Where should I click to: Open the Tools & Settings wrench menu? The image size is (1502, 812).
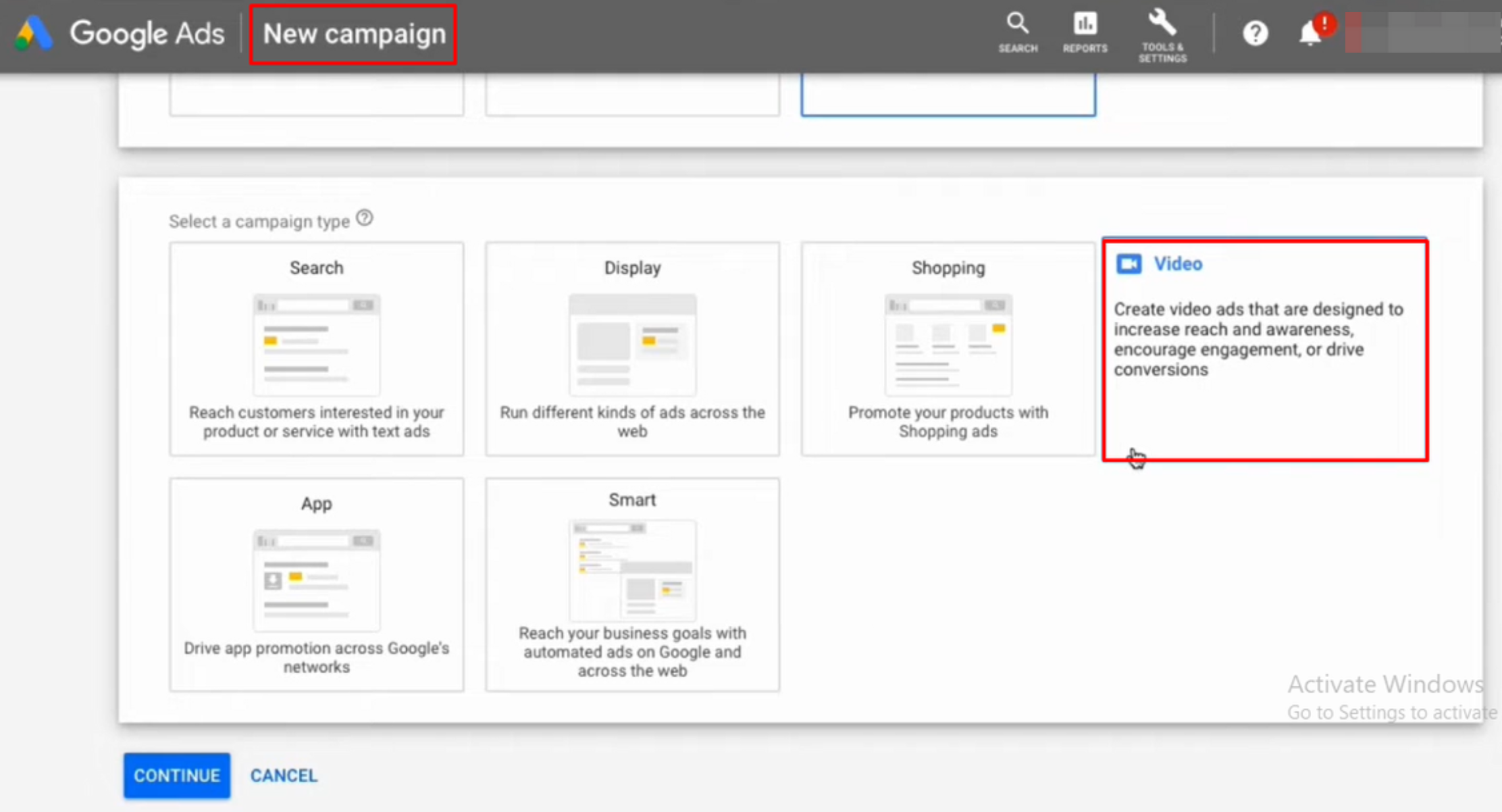(1162, 32)
